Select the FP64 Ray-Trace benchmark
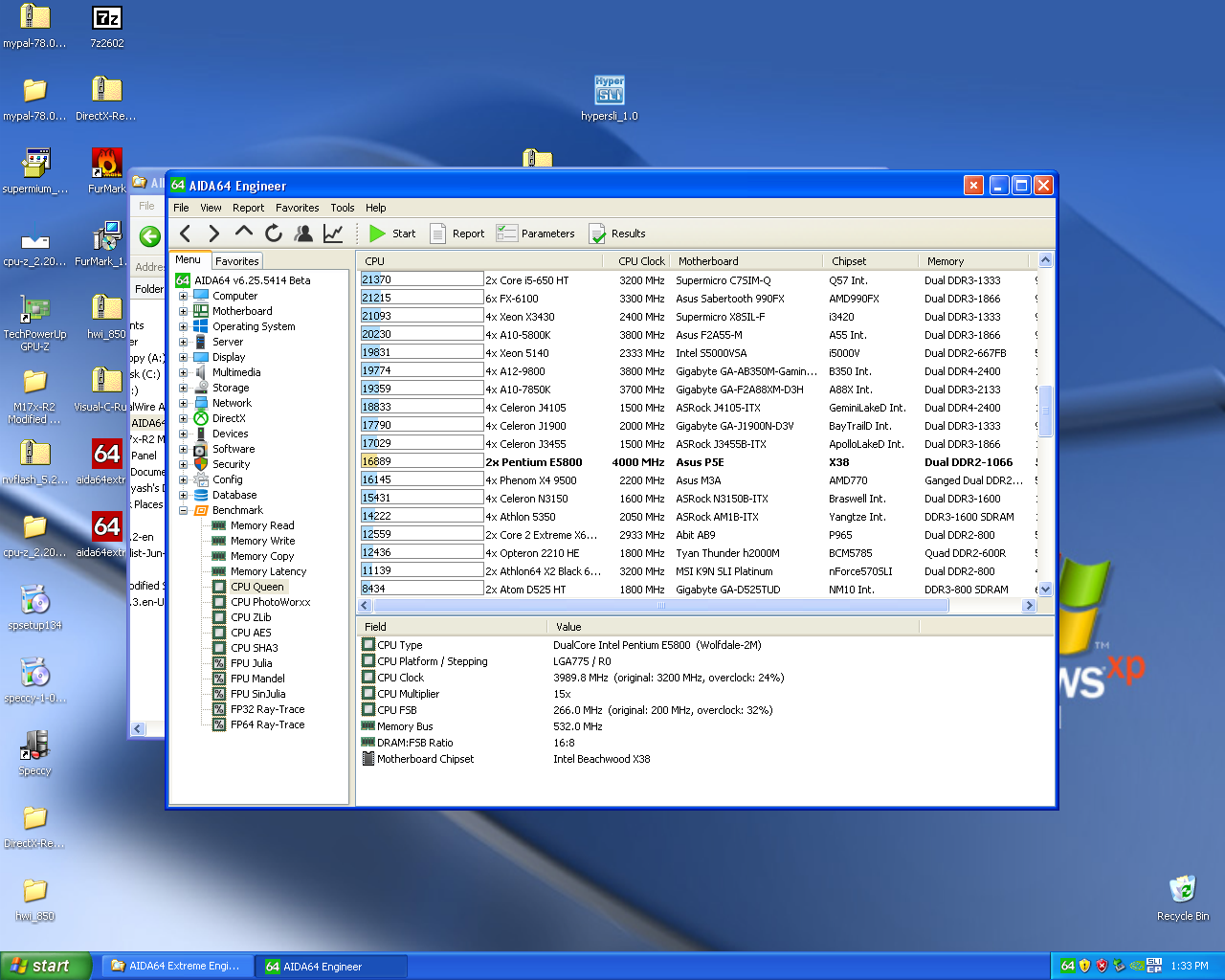This screenshot has height=980, width=1225. [x=267, y=724]
